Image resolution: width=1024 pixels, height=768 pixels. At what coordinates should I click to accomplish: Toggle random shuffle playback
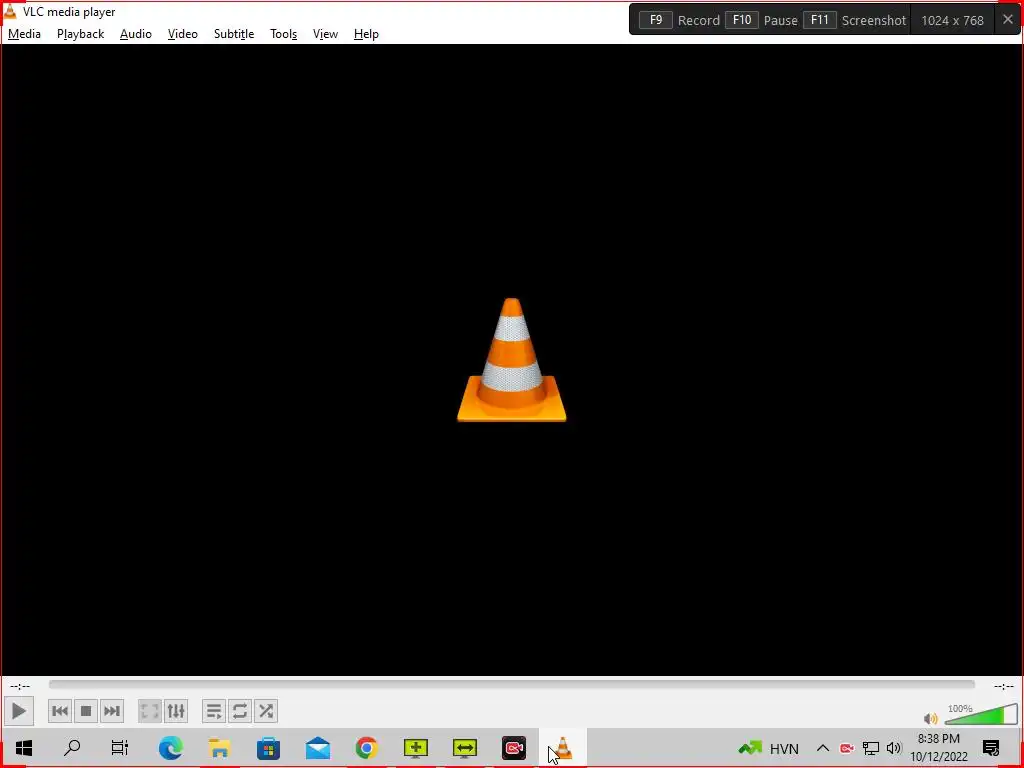(x=266, y=711)
